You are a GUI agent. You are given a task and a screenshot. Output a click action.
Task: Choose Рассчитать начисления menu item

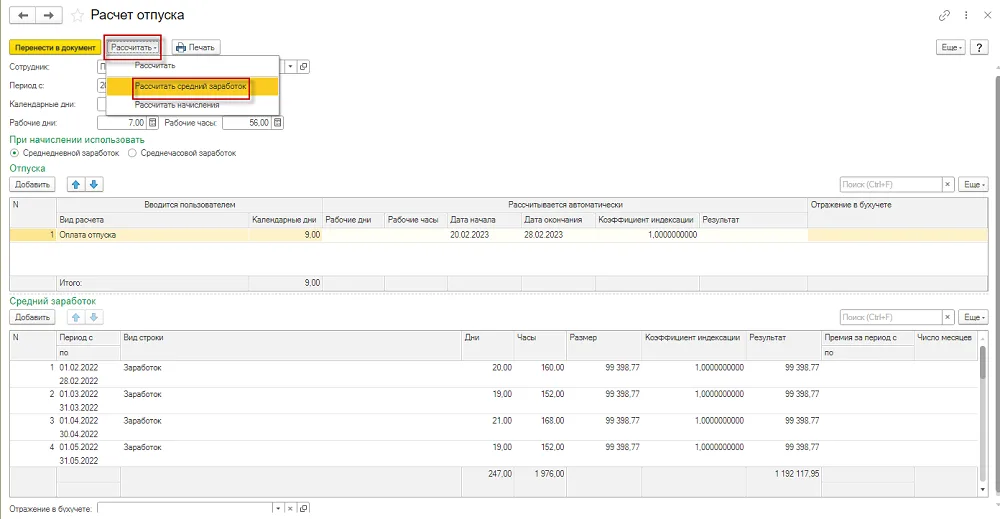193,105
